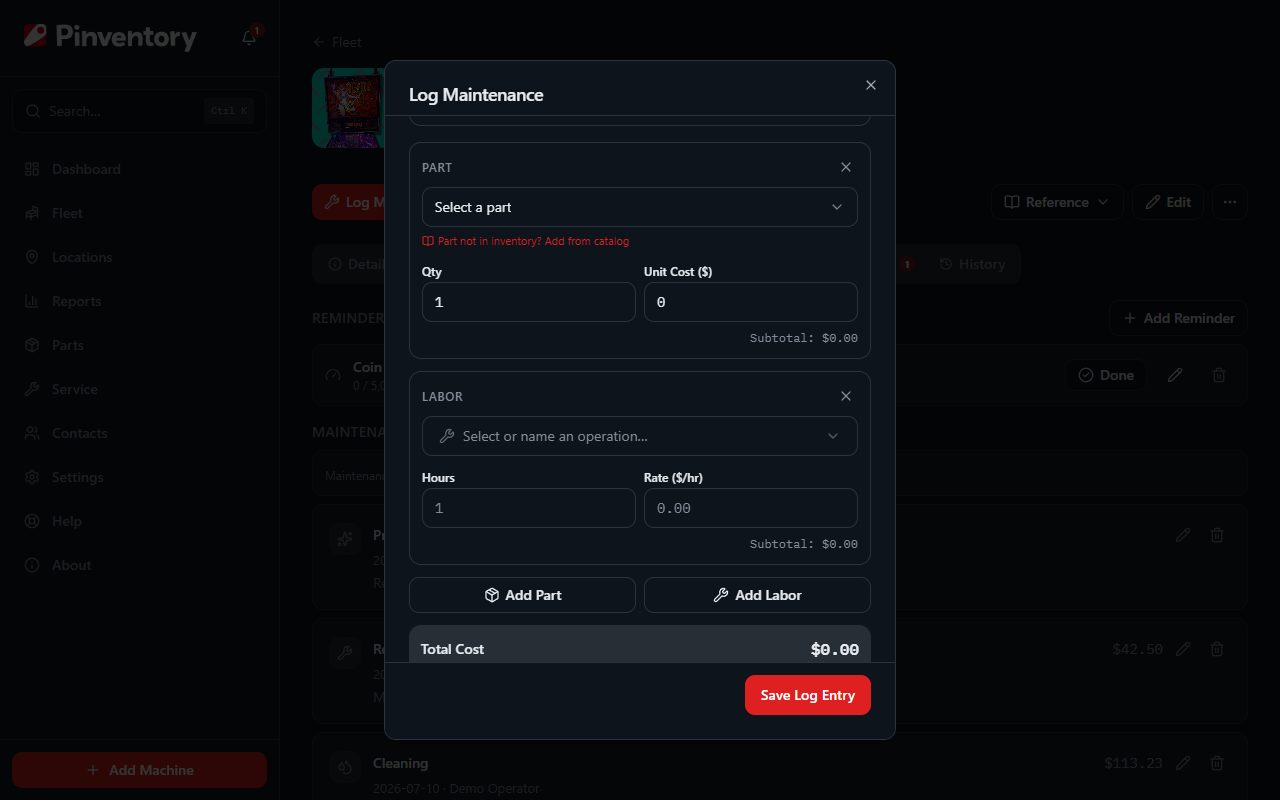The height and width of the screenshot is (800, 1280).
Task: Edit the Cleaning $113.23 entry
Action: [x=1183, y=763]
